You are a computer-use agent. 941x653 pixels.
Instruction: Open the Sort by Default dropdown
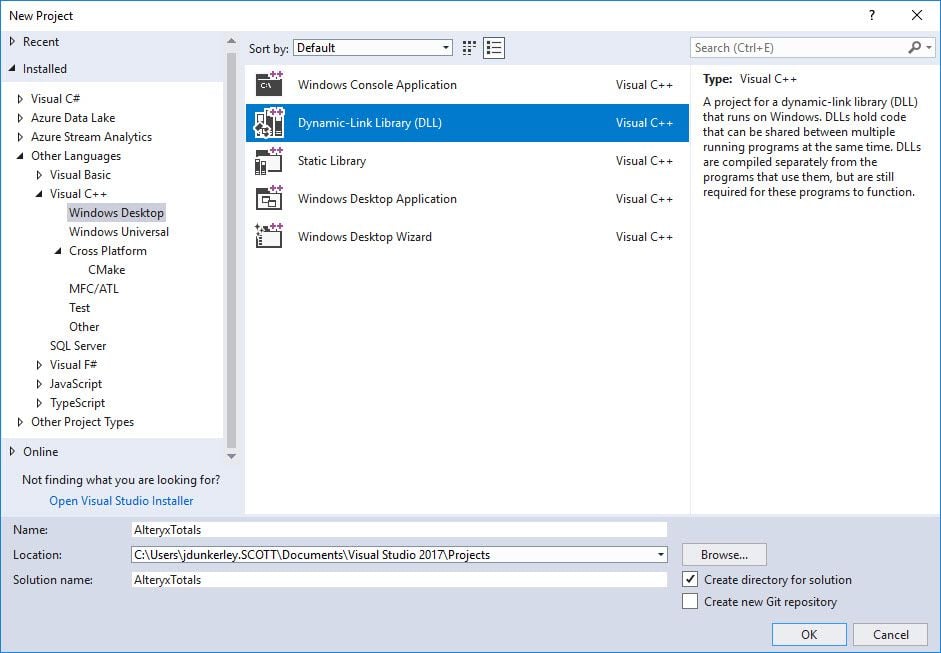(x=373, y=48)
